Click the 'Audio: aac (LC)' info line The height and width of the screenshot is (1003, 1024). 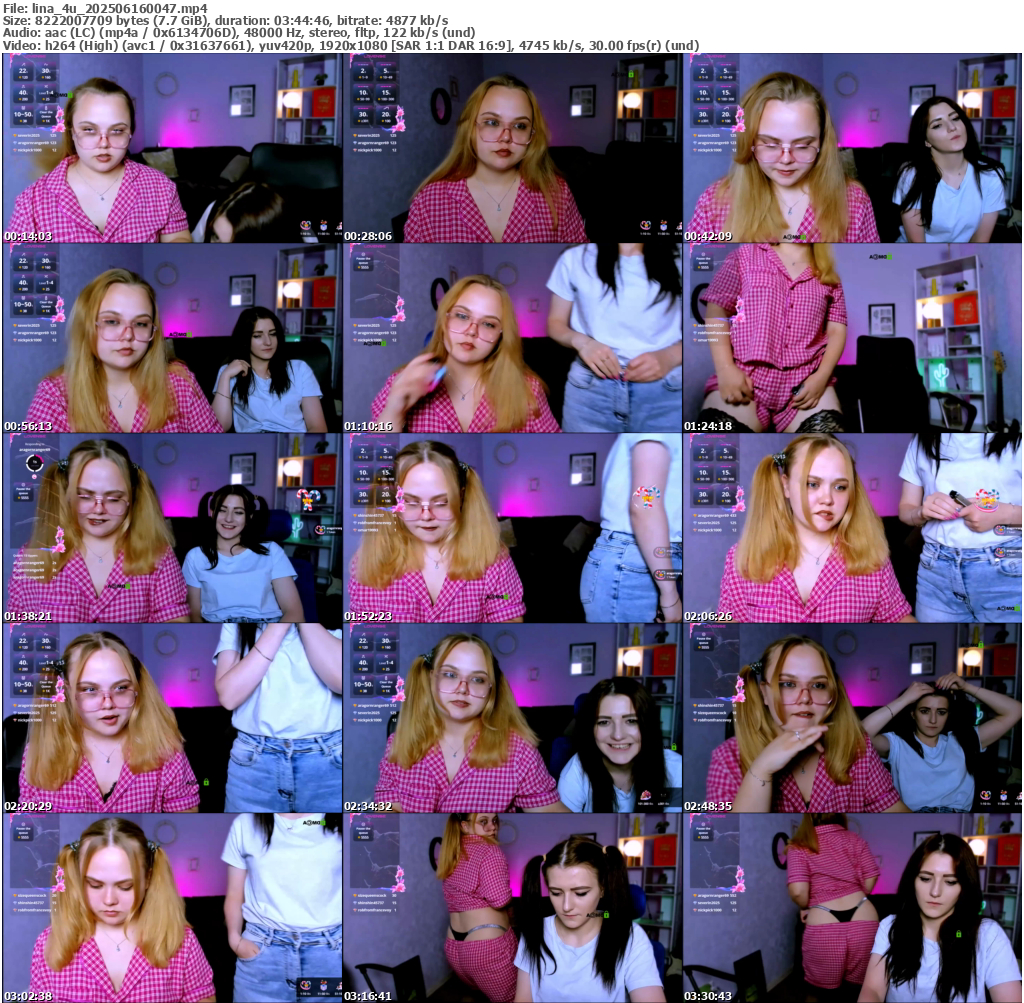pyautogui.click(x=239, y=33)
